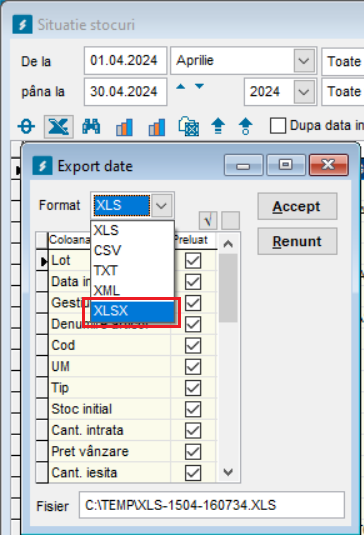Open search with the binoculars icon

click(91, 127)
